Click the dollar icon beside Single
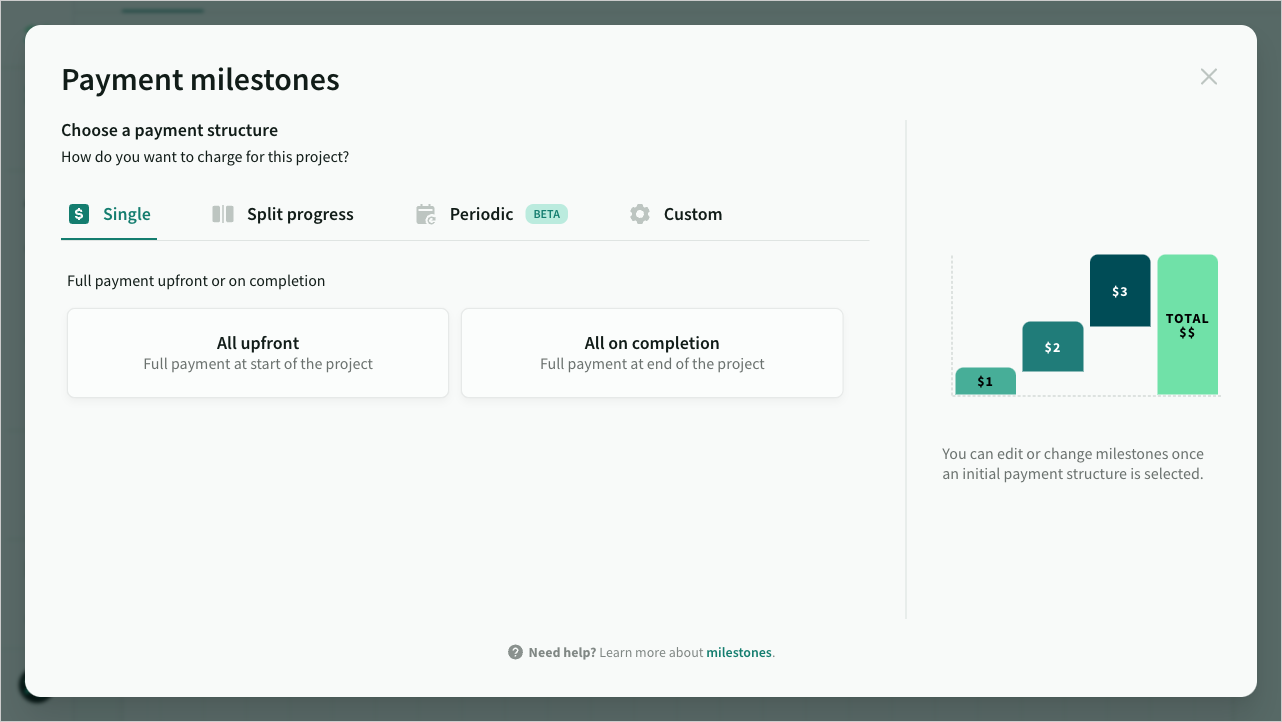The height and width of the screenshot is (722, 1282). 79,214
